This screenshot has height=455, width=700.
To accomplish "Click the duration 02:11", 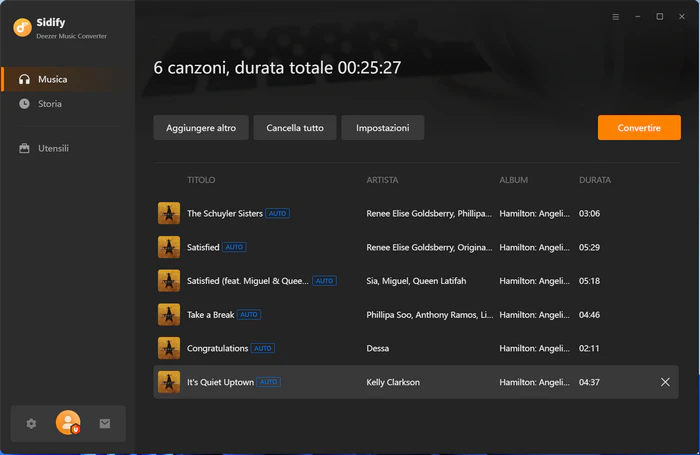I will 589,348.
